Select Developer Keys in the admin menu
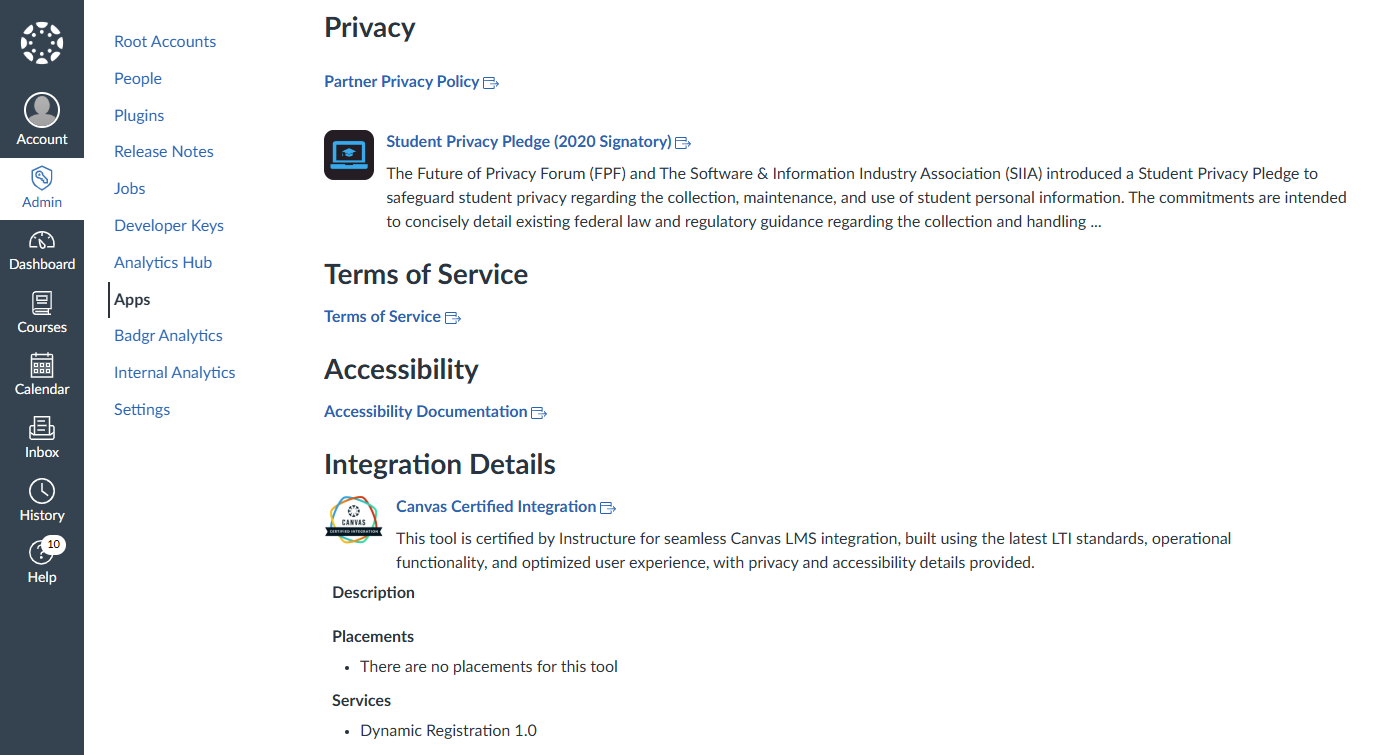Image resolution: width=1377 pixels, height=755 pixels. (169, 226)
